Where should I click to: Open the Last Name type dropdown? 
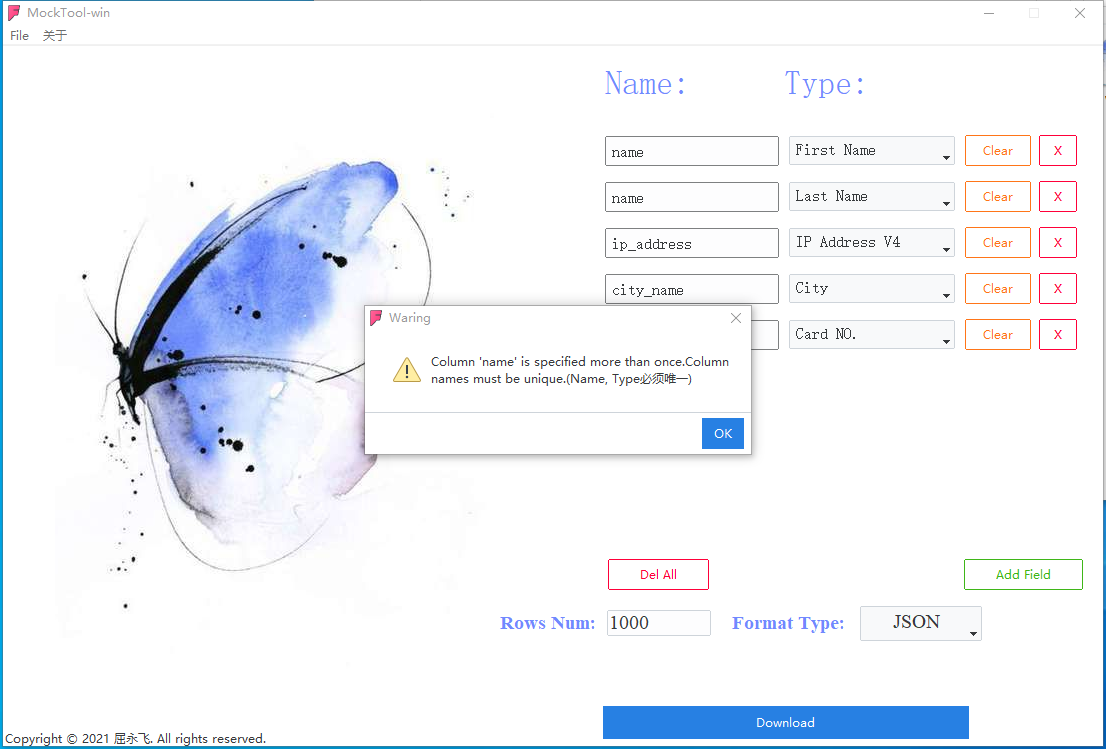(x=871, y=196)
